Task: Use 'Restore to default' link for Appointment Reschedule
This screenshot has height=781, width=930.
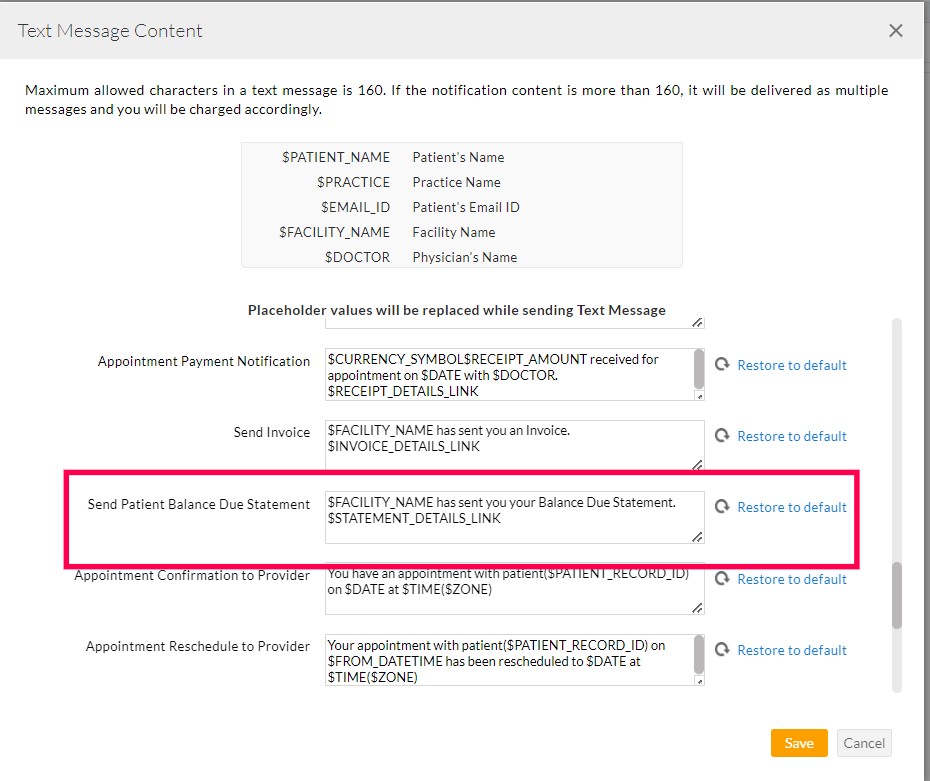Action: (791, 650)
